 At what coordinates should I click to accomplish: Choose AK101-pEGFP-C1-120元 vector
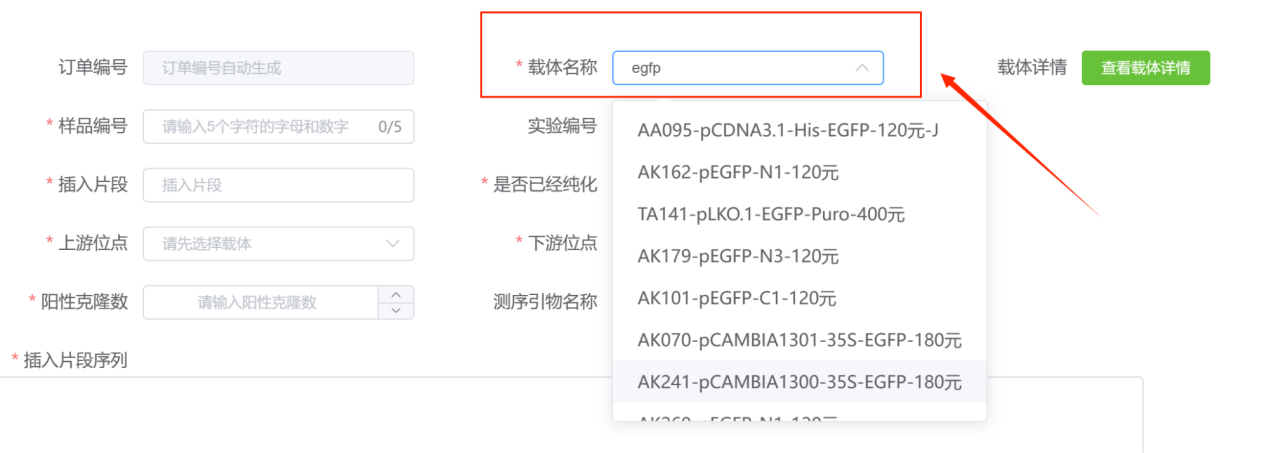(x=737, y=298)
